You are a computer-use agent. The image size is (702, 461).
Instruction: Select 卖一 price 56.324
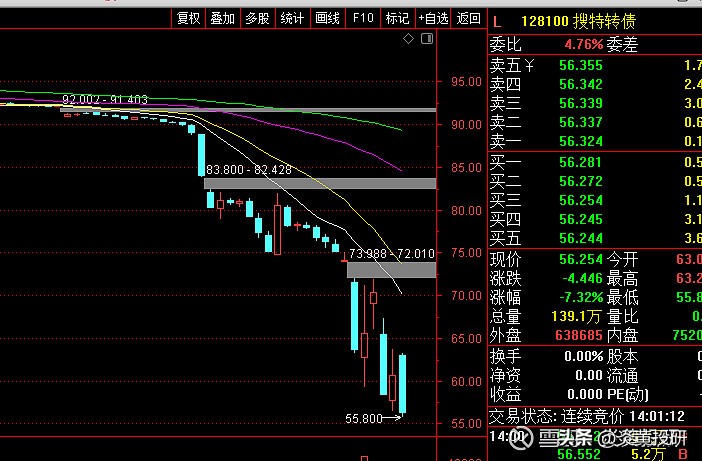click(581, 141)
